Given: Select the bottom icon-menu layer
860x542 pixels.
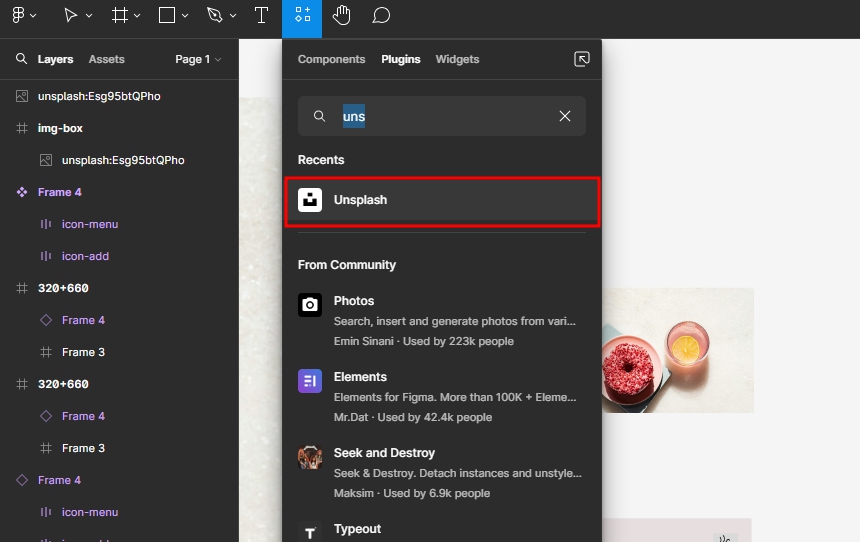Looking at the screenshot, I should (120, 512).
